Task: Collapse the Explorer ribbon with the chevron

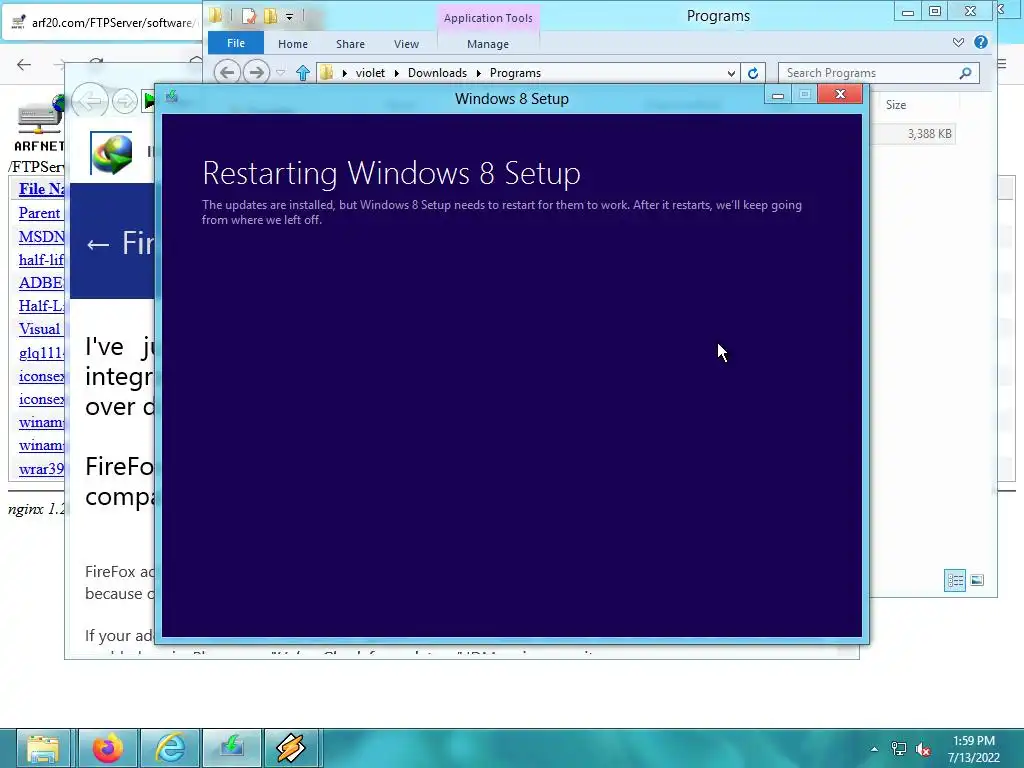Action: coord(958,42)
